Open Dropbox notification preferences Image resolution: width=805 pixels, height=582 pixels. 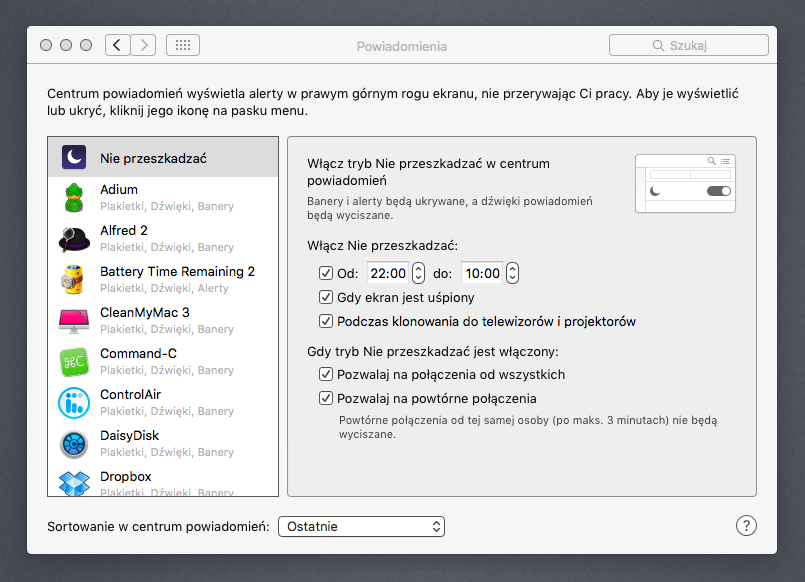click(125, 477)
